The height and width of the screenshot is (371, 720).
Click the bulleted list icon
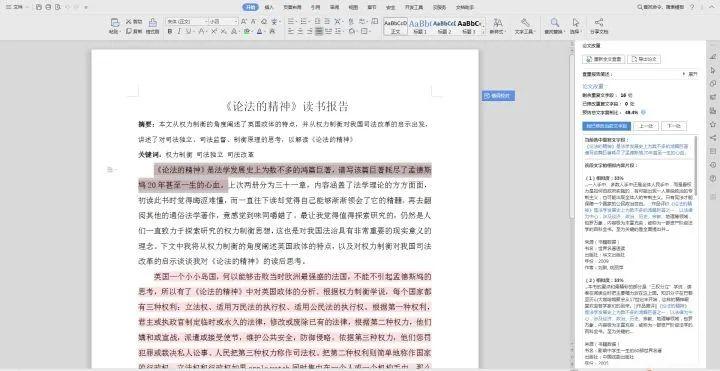[292, 22]
